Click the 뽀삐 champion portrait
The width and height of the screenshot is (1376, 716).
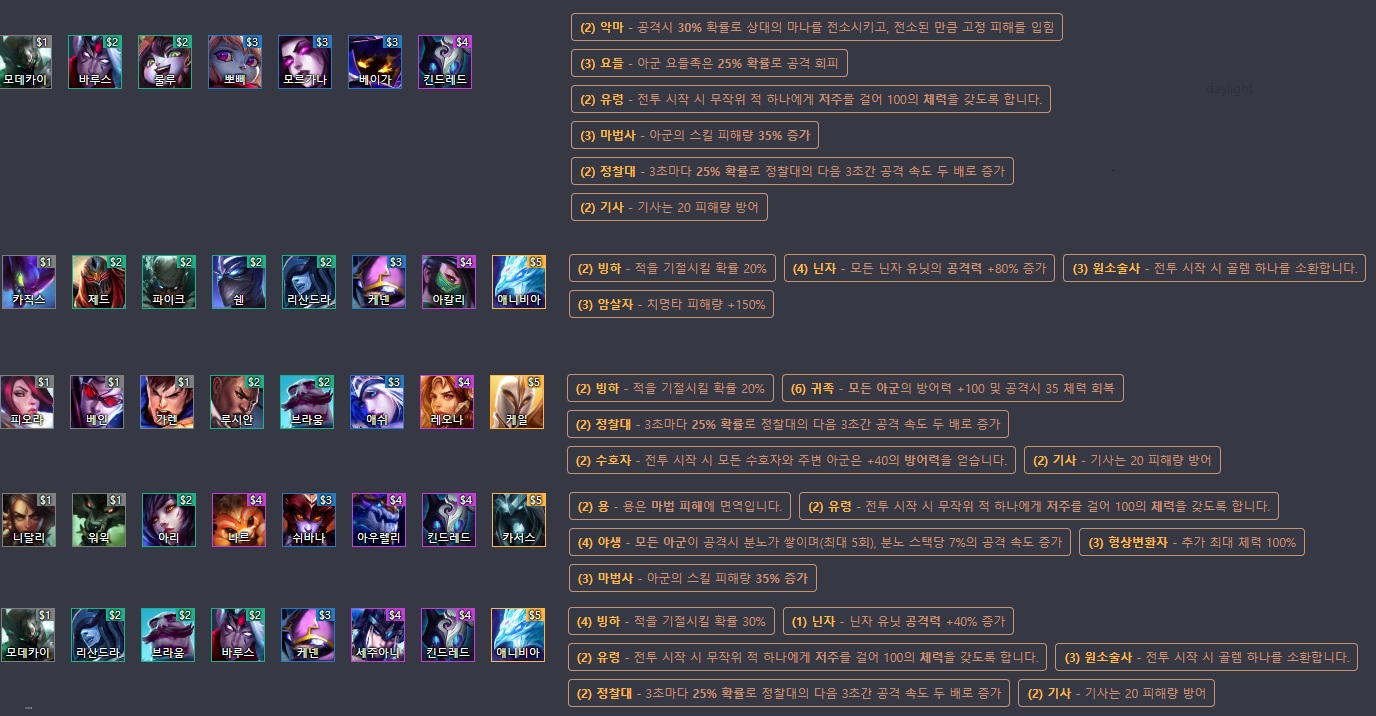click(x=235, y=62)
